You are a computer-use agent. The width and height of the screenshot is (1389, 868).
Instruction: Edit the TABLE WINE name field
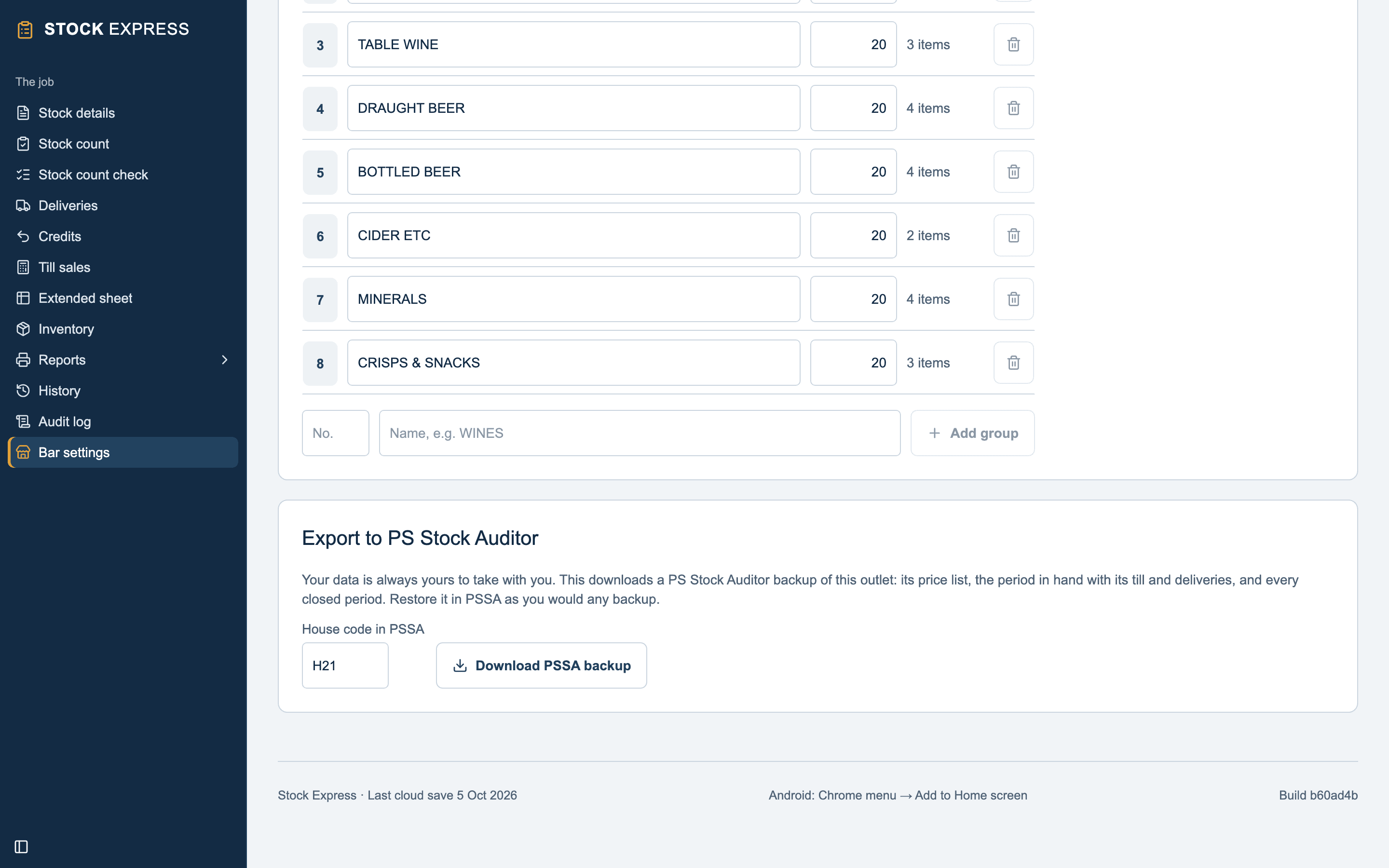coord(573,44)
